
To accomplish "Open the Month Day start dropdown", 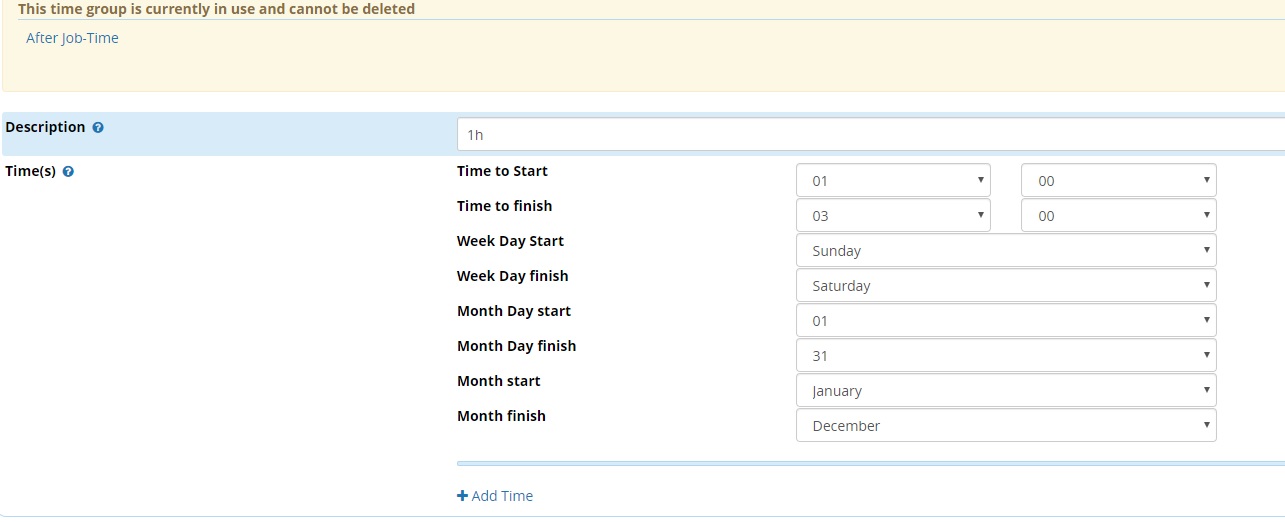I will tap(1006, 321).
